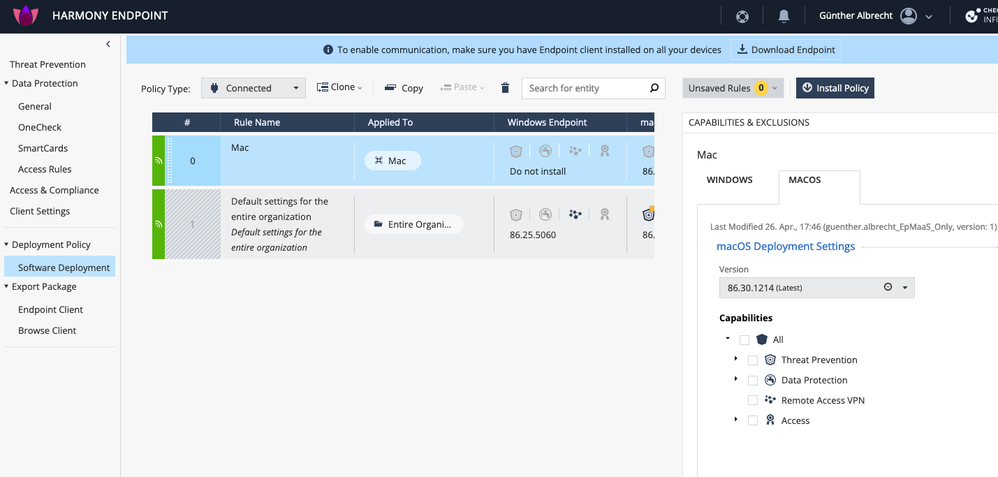This screenshot has width=998, height=477.
Task: Open the help lifebuoy icon
Action: 742,17
